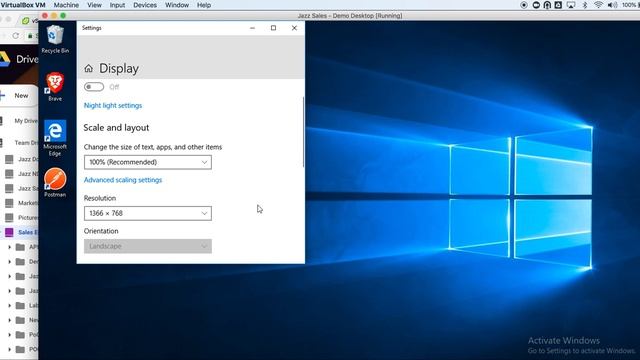Expand the Ne folder in Drive sidebar
Screen dimensions: 640x360
tap(9, 320)
